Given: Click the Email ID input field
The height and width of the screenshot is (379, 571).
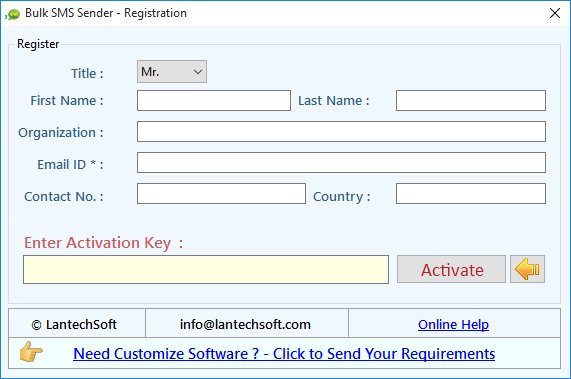Looking at the screenshot, I should pos(341,162).
